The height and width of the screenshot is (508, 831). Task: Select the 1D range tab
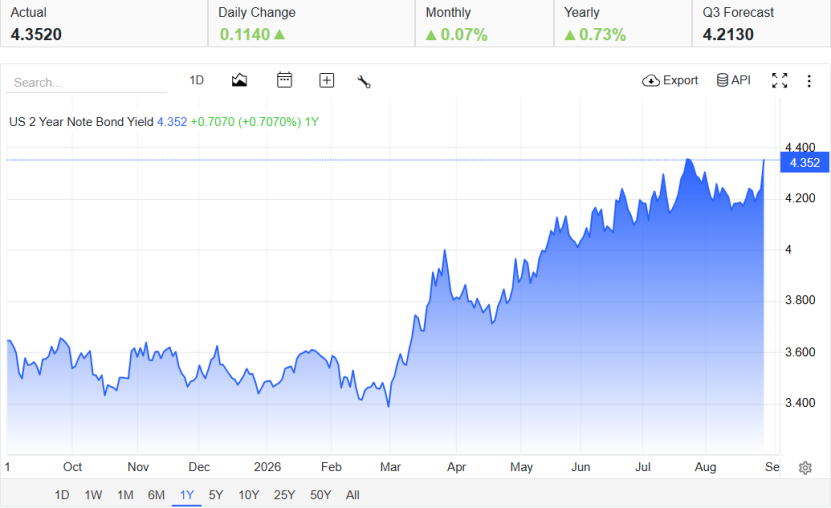pos(62,495)
